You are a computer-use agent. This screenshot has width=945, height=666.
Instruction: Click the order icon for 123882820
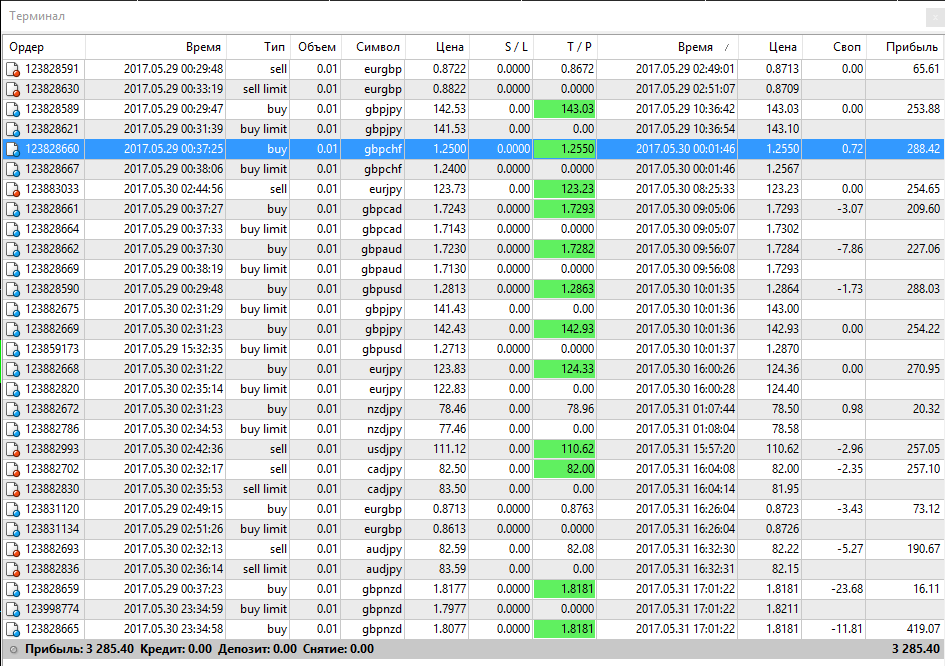point(13,389)
